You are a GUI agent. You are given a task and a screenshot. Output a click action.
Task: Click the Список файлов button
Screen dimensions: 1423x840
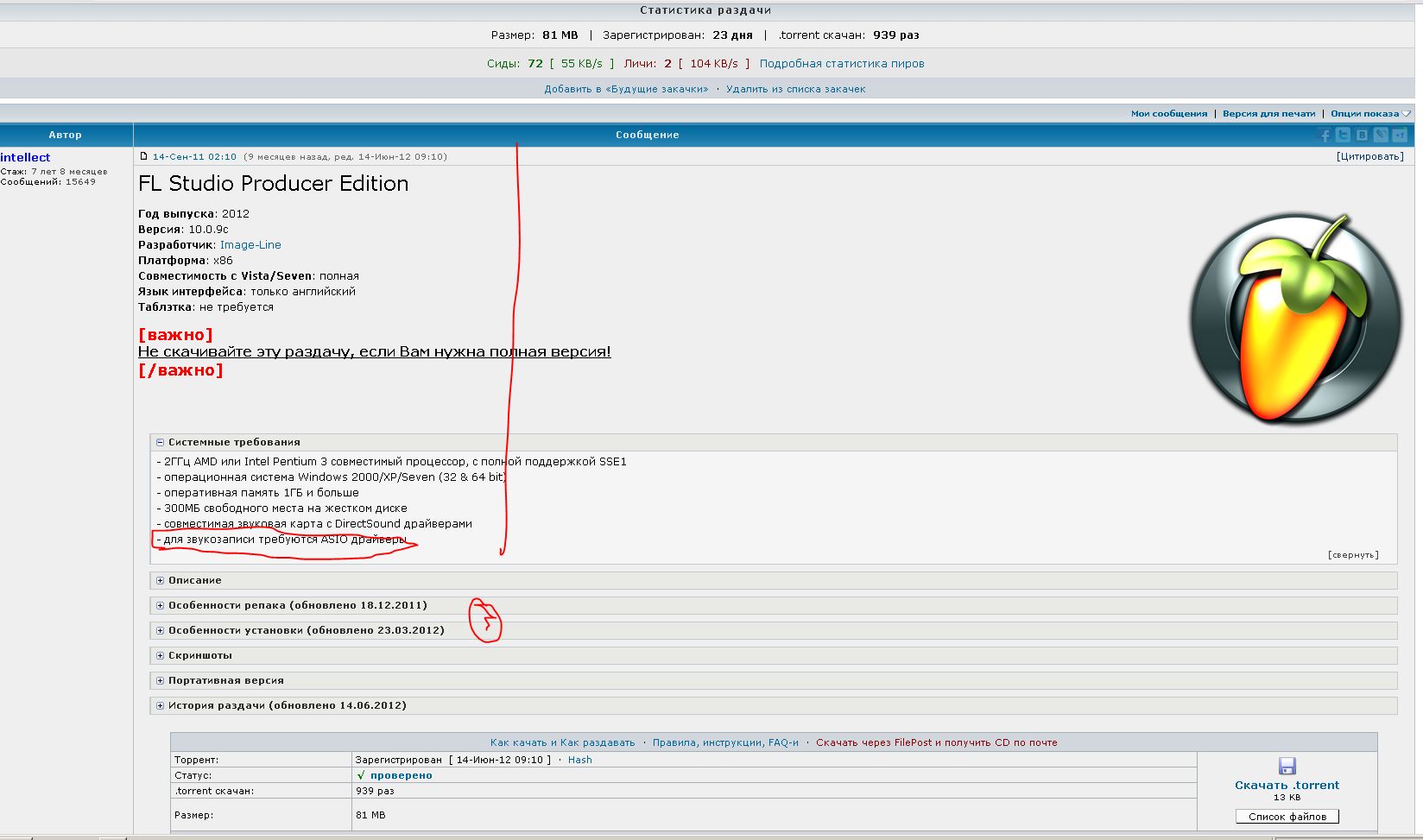[1287, 817]
